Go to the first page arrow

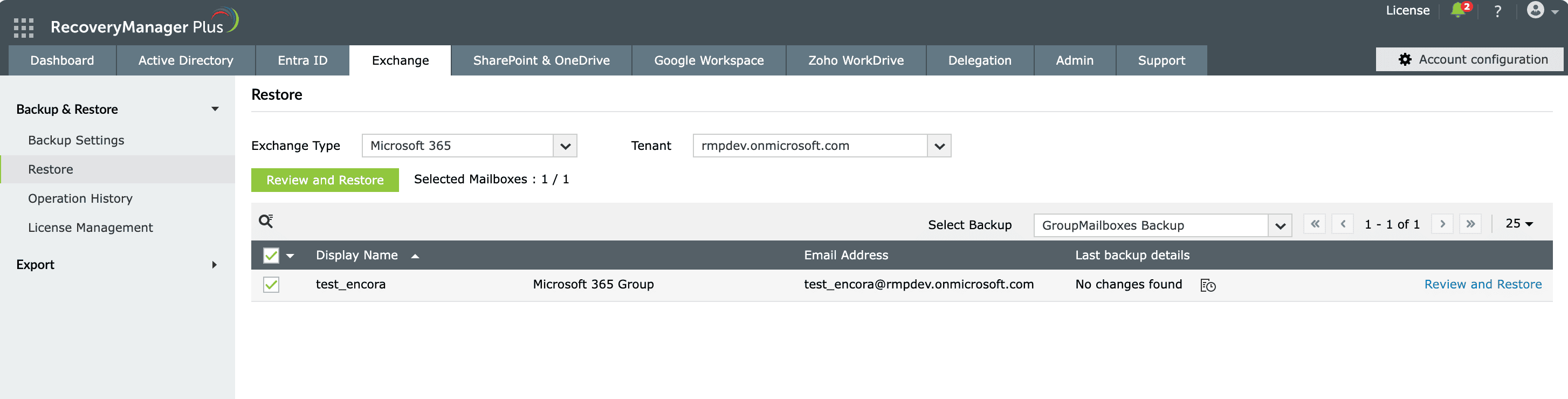(x=1314, y=224)
